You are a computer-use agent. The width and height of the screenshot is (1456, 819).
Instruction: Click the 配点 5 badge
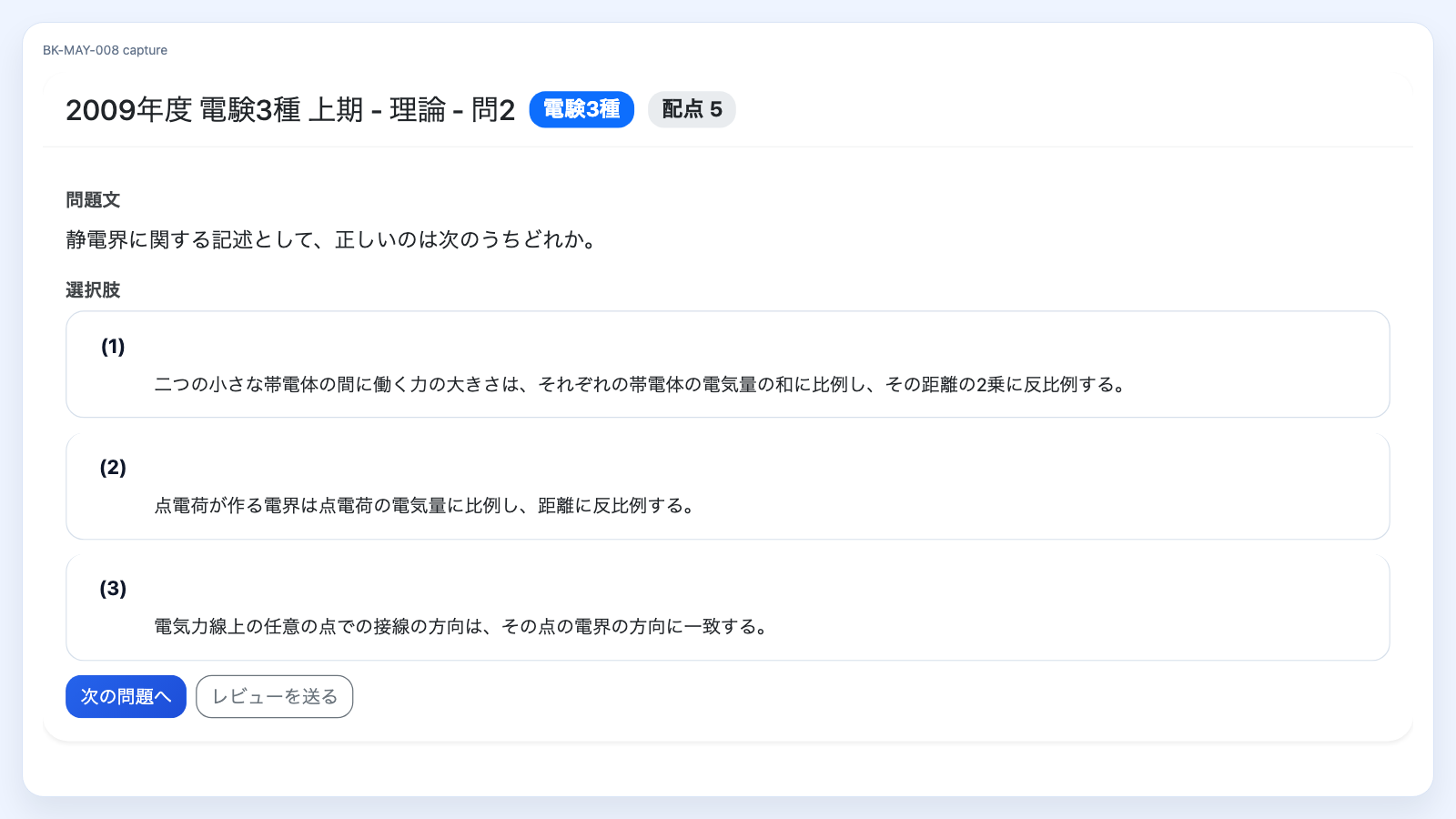pyautogui.click(x=692, y=109)
